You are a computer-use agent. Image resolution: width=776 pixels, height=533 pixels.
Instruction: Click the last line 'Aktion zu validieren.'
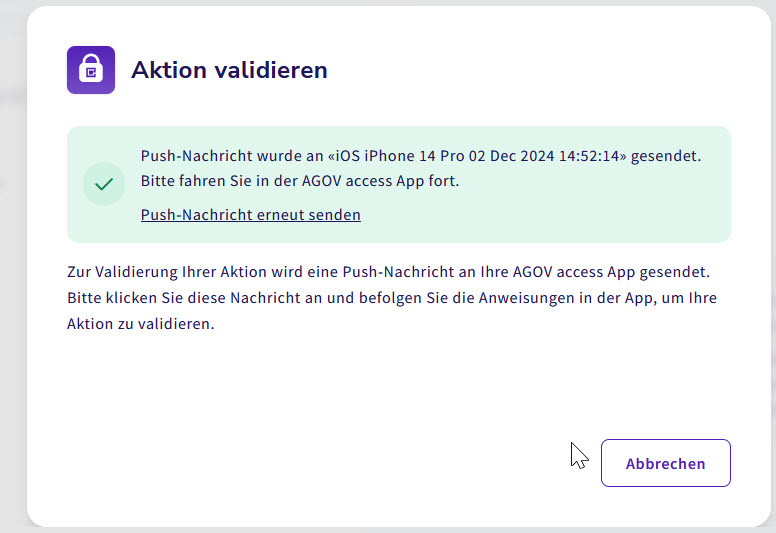tap(141, 324)
